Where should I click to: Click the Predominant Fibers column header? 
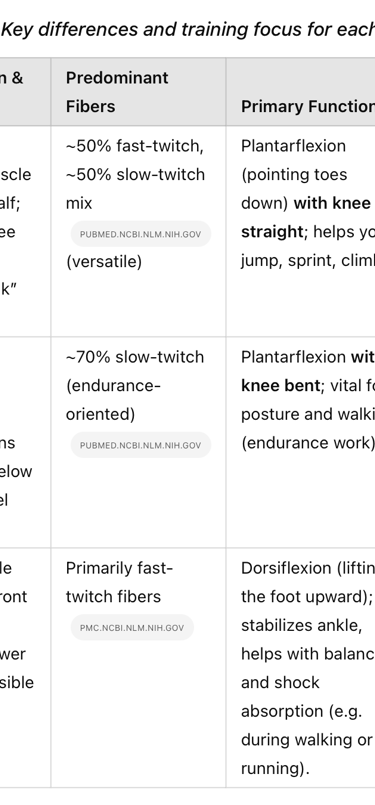coord(117,92)
